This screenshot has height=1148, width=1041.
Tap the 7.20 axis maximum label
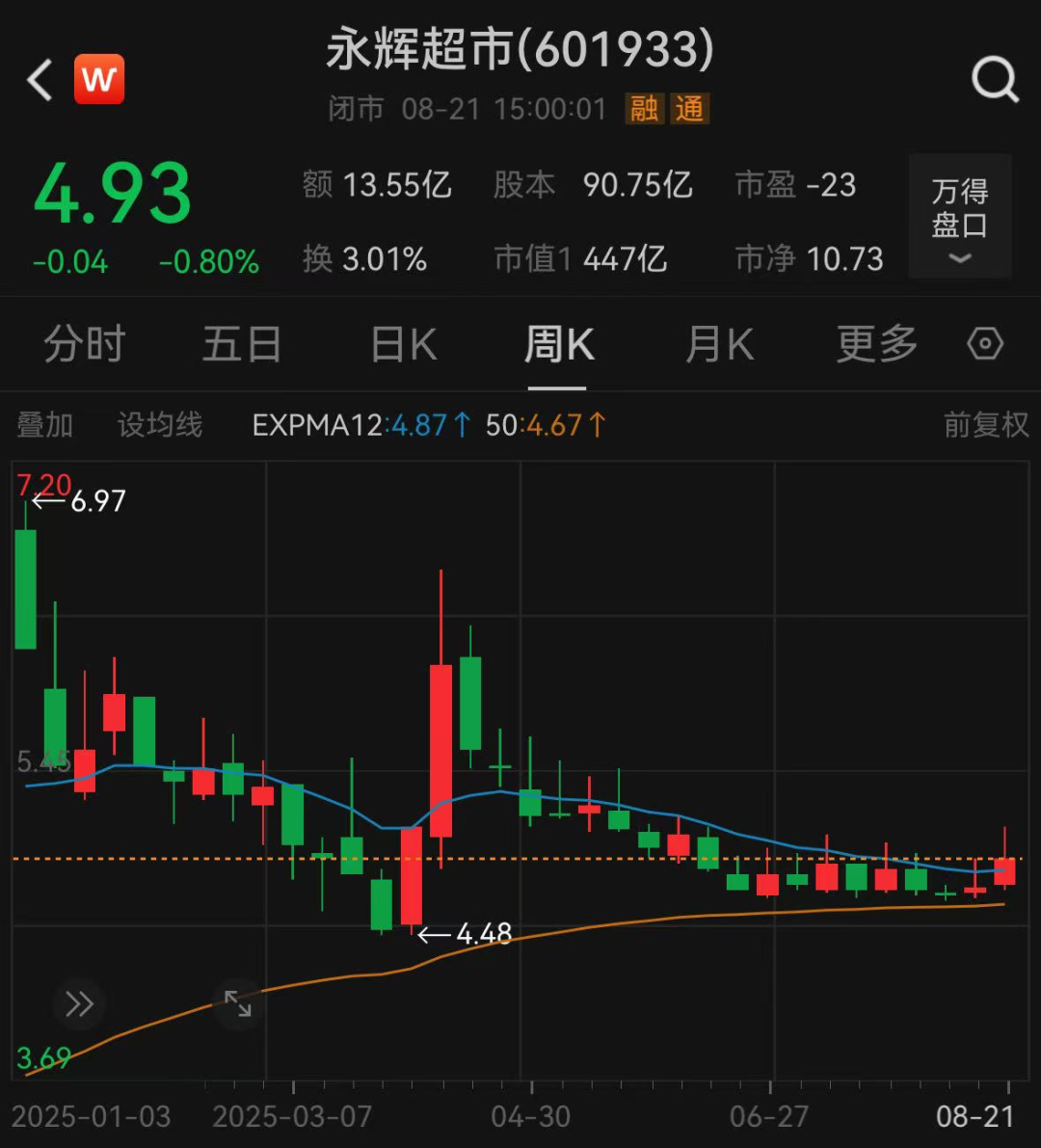pyautogui.click(x=44, y=485)
